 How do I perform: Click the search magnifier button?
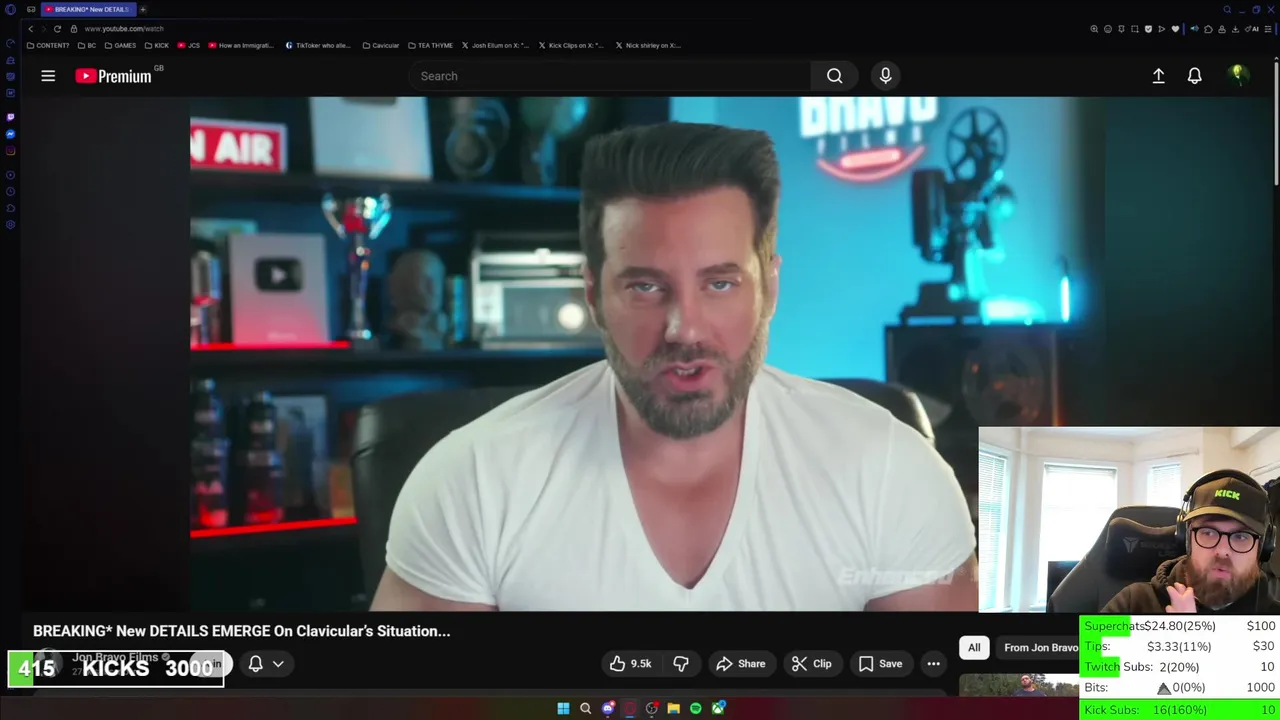pos(834,76)
